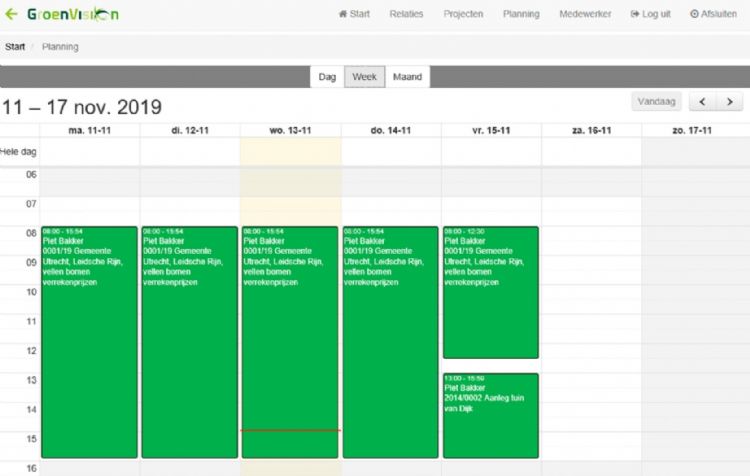Click the Start breadcrumb link
Screen dimensions: 750x476
(15, 47)
